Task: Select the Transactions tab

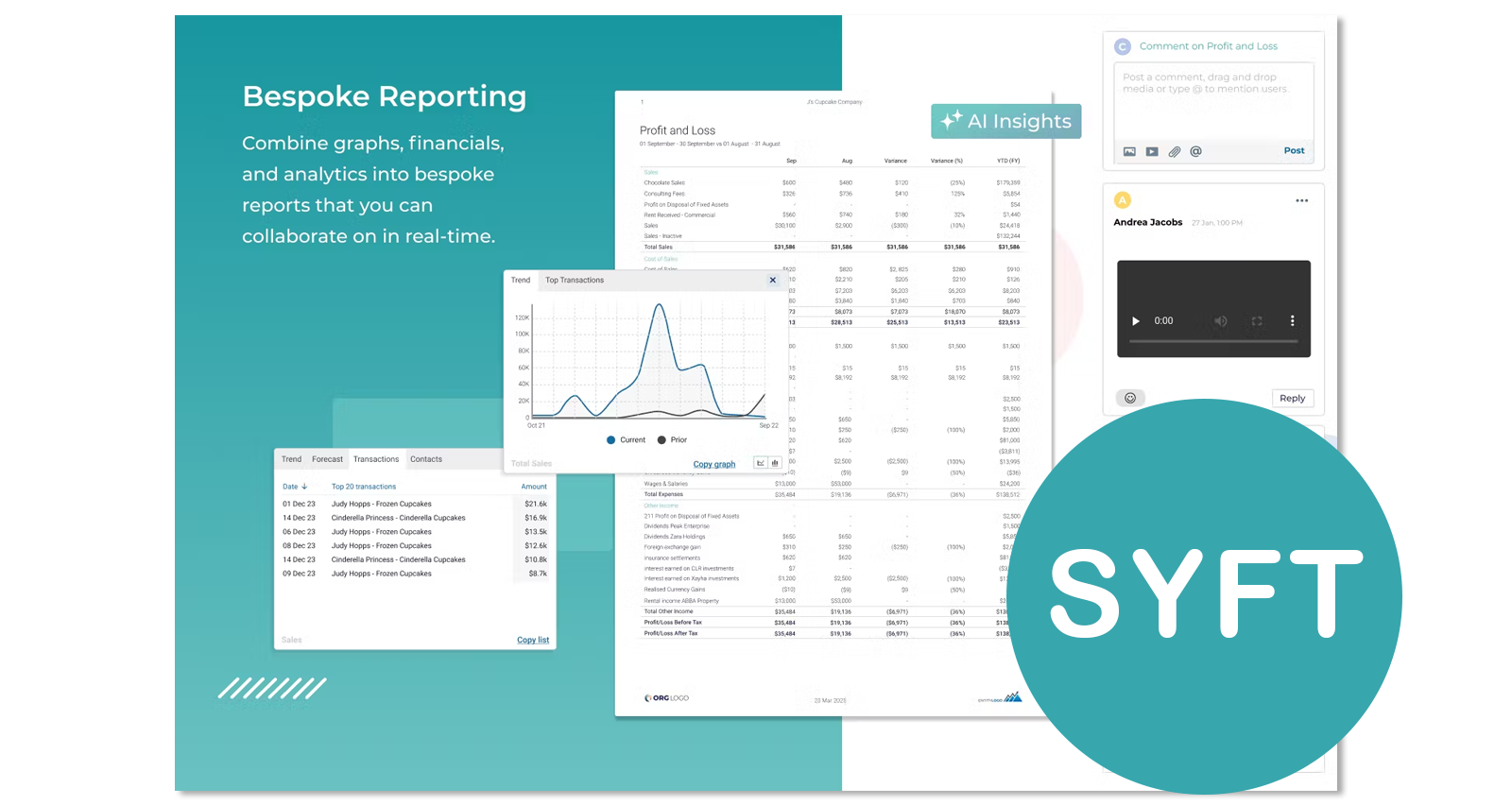Action: pyautogui.click(x=376, y=459)
